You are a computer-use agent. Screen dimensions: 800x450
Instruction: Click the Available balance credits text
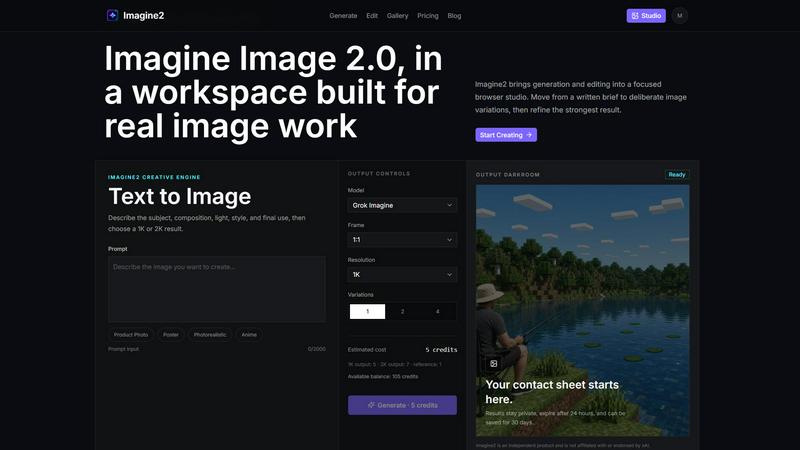click(x=383, y=377)
